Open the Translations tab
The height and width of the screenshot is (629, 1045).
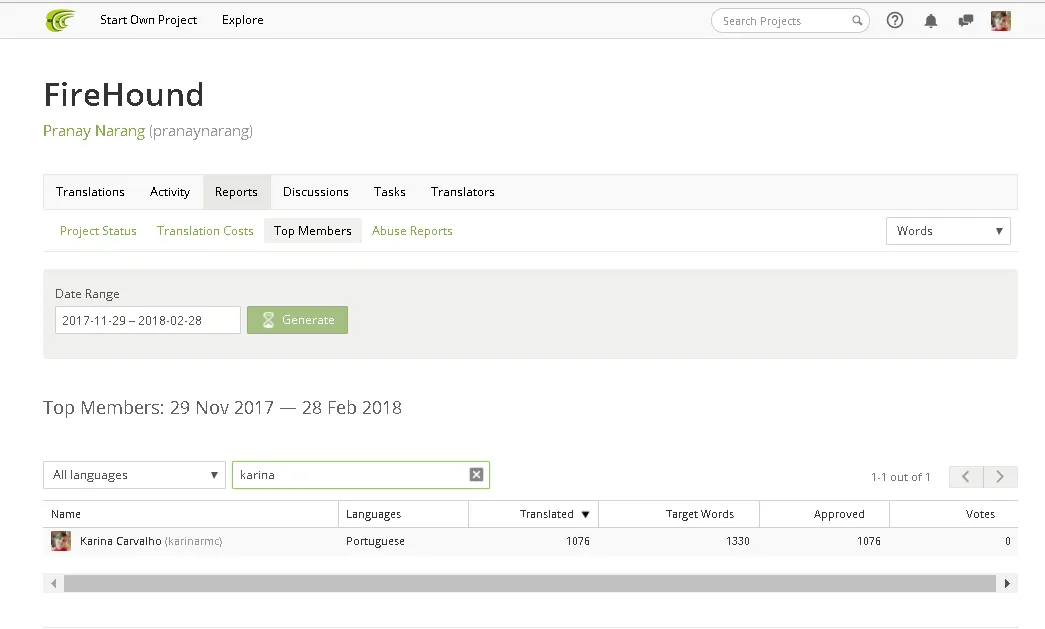point(90,192)
